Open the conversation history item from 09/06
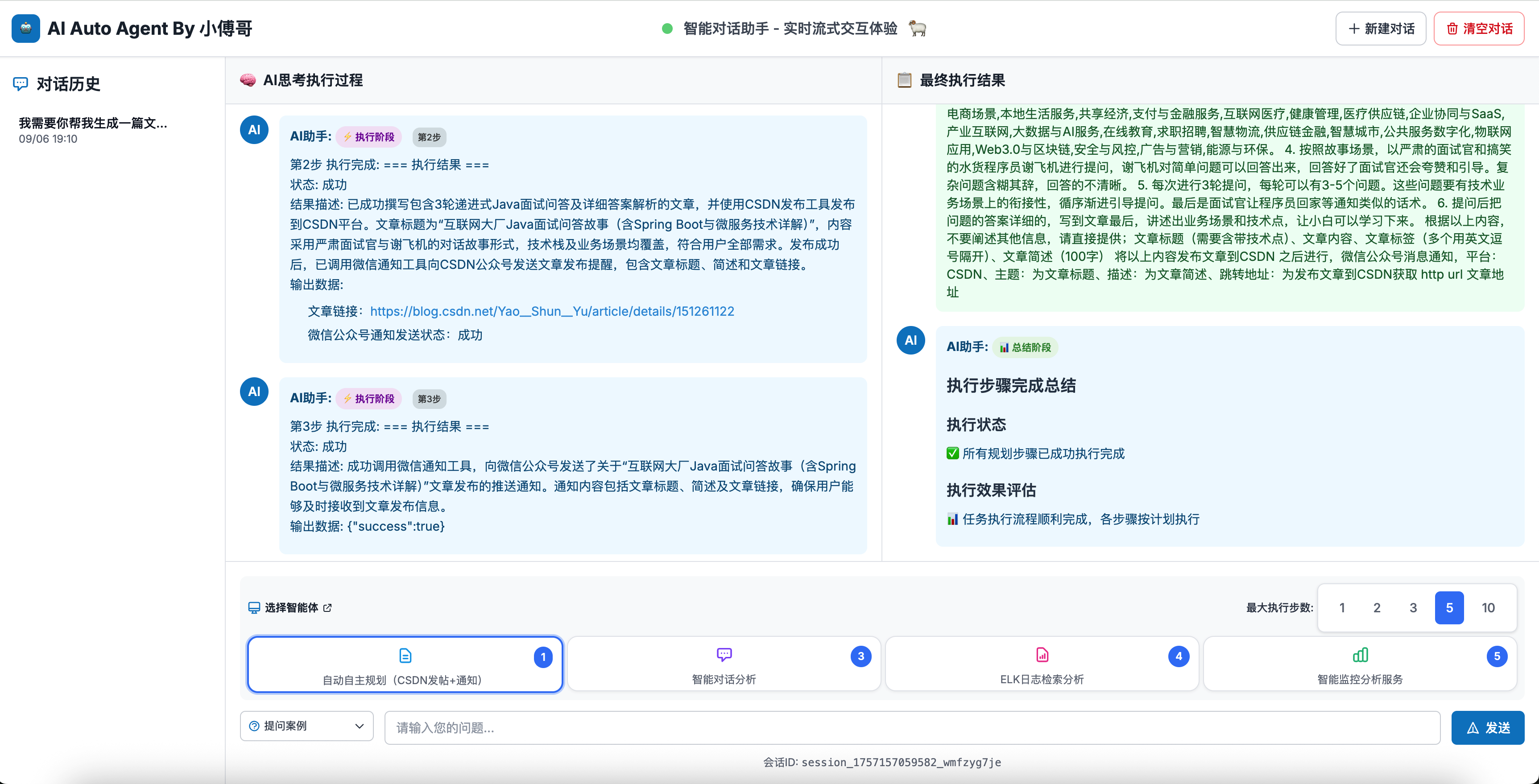 (93, 130)
